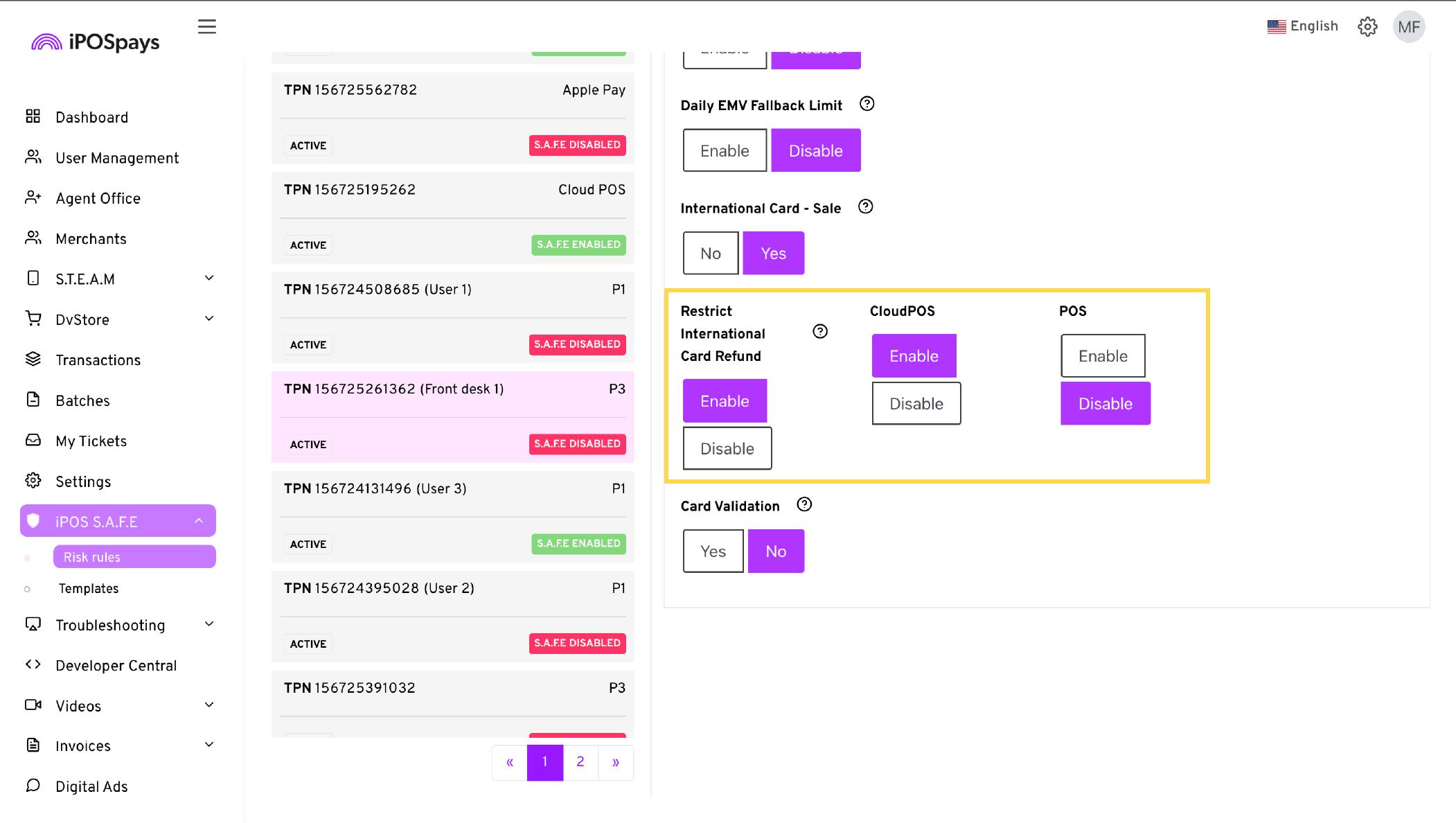
Task: Click the hamburger menu icon
Action: (x=206, y=26)
